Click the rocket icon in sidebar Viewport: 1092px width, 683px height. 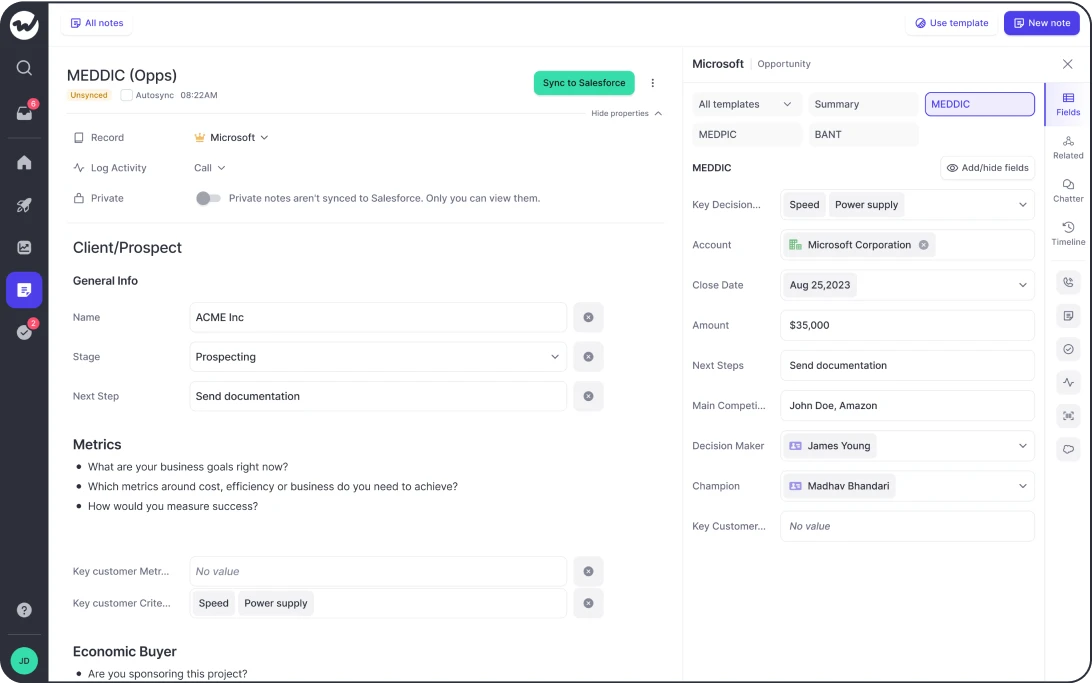tap(24, 205)
